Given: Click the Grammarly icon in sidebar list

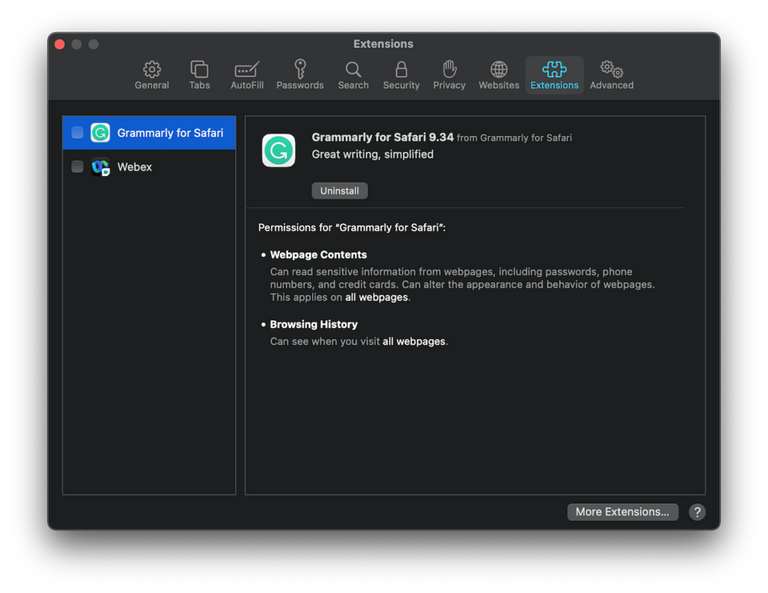Looking at the screenshot, I should (x=100, y=133).
